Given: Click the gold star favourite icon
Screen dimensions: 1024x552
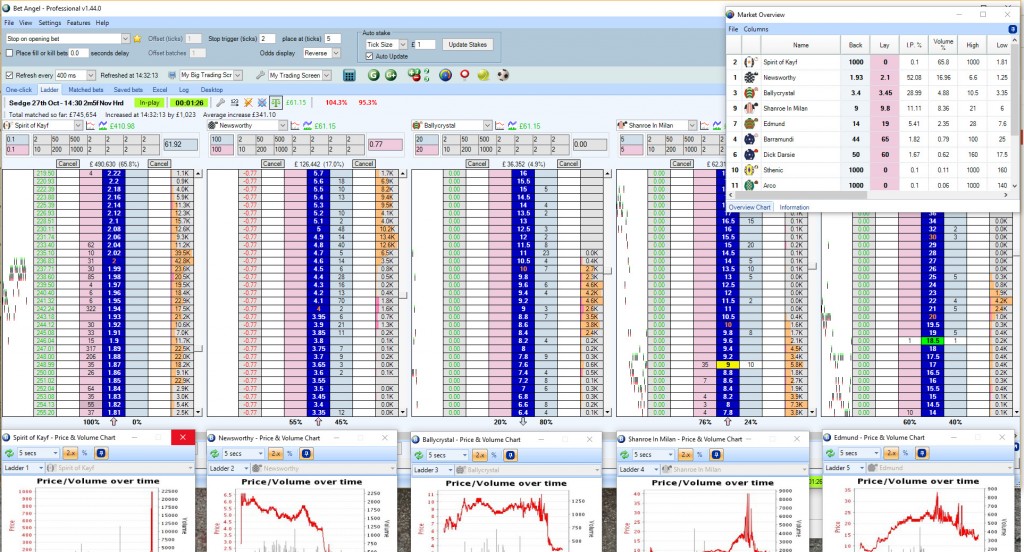Looking at the screenshot, I should (137, 39).
